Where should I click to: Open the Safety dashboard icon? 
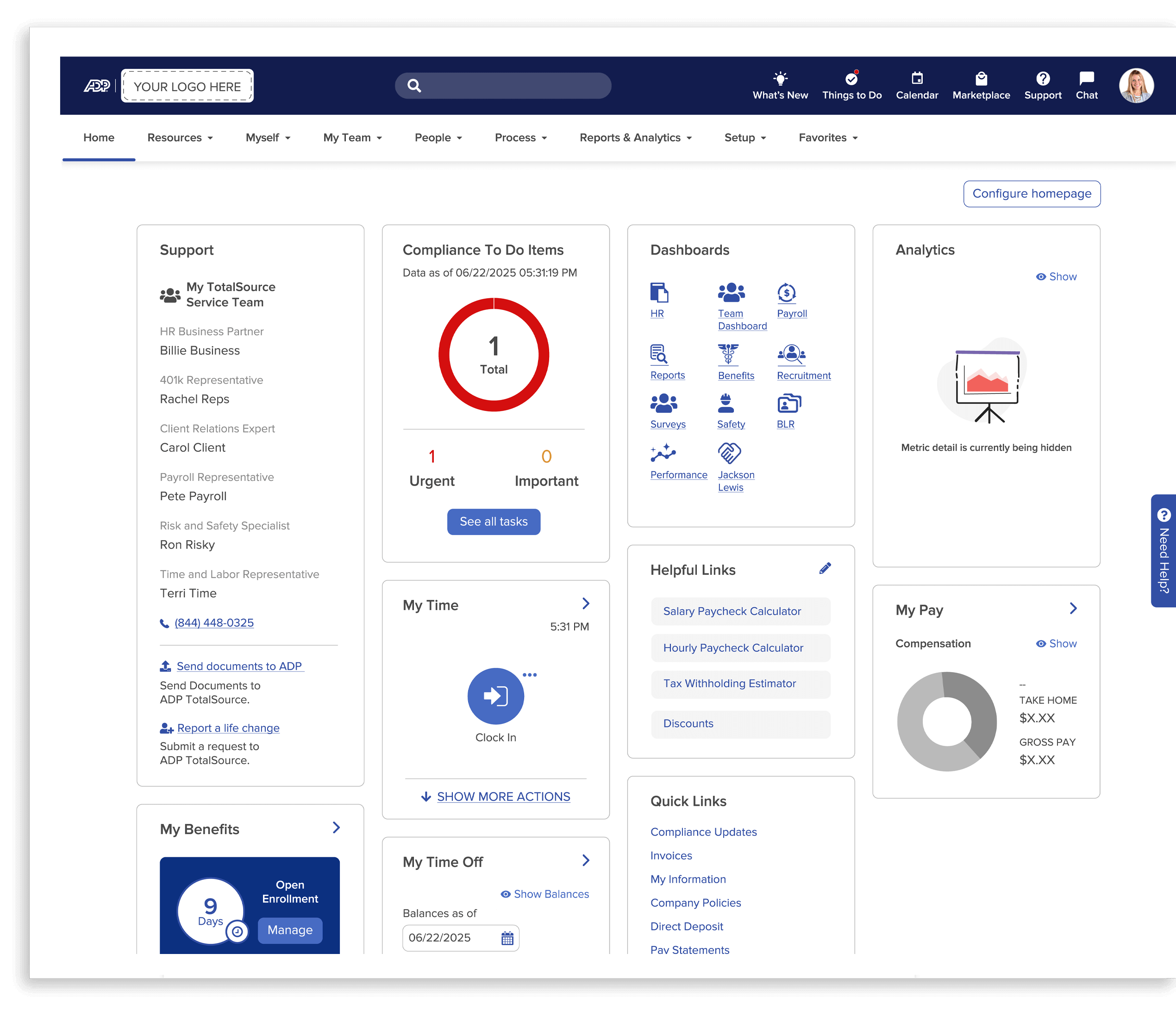coord(726,404)
